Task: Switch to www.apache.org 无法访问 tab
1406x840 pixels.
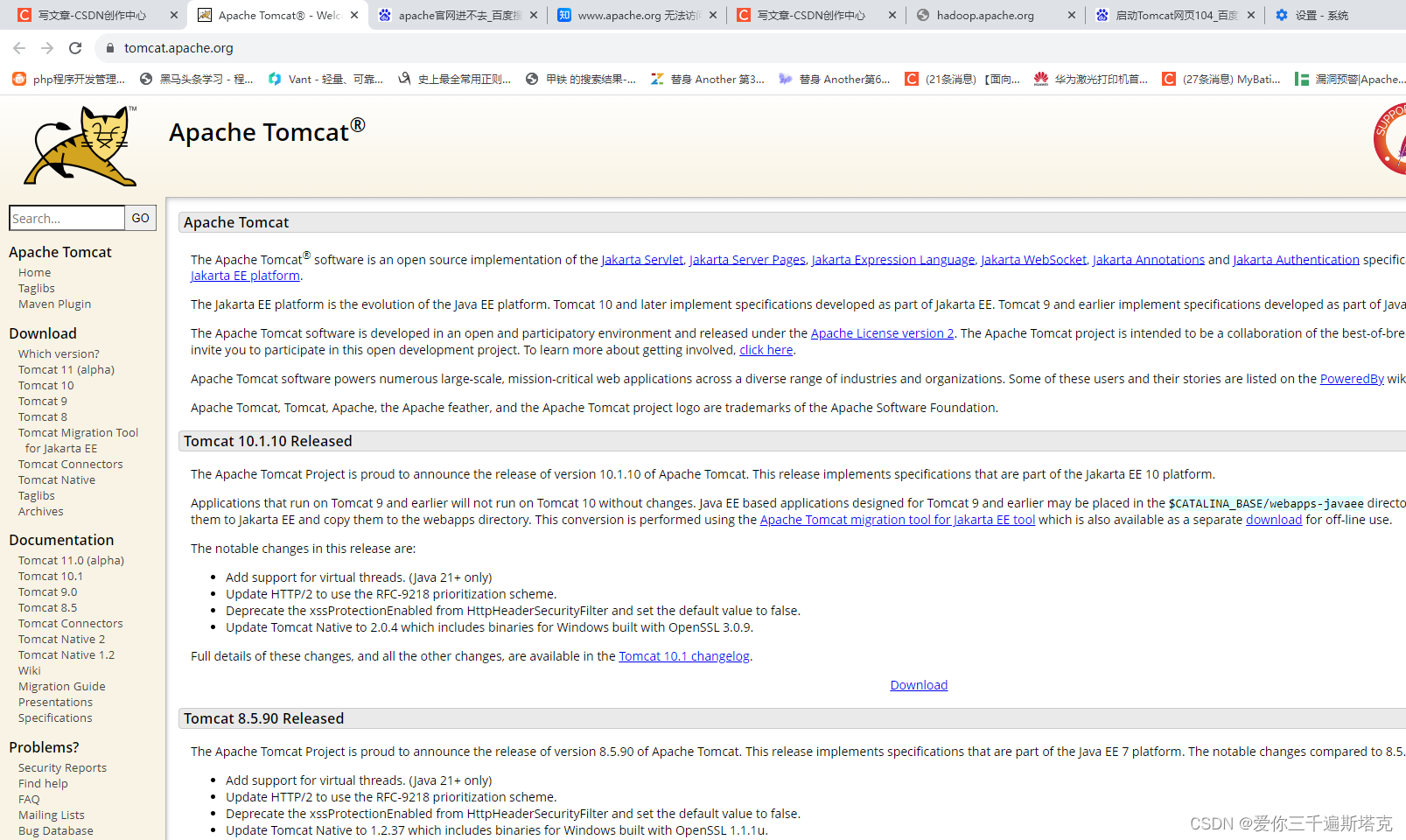Action: pos(638,15)
